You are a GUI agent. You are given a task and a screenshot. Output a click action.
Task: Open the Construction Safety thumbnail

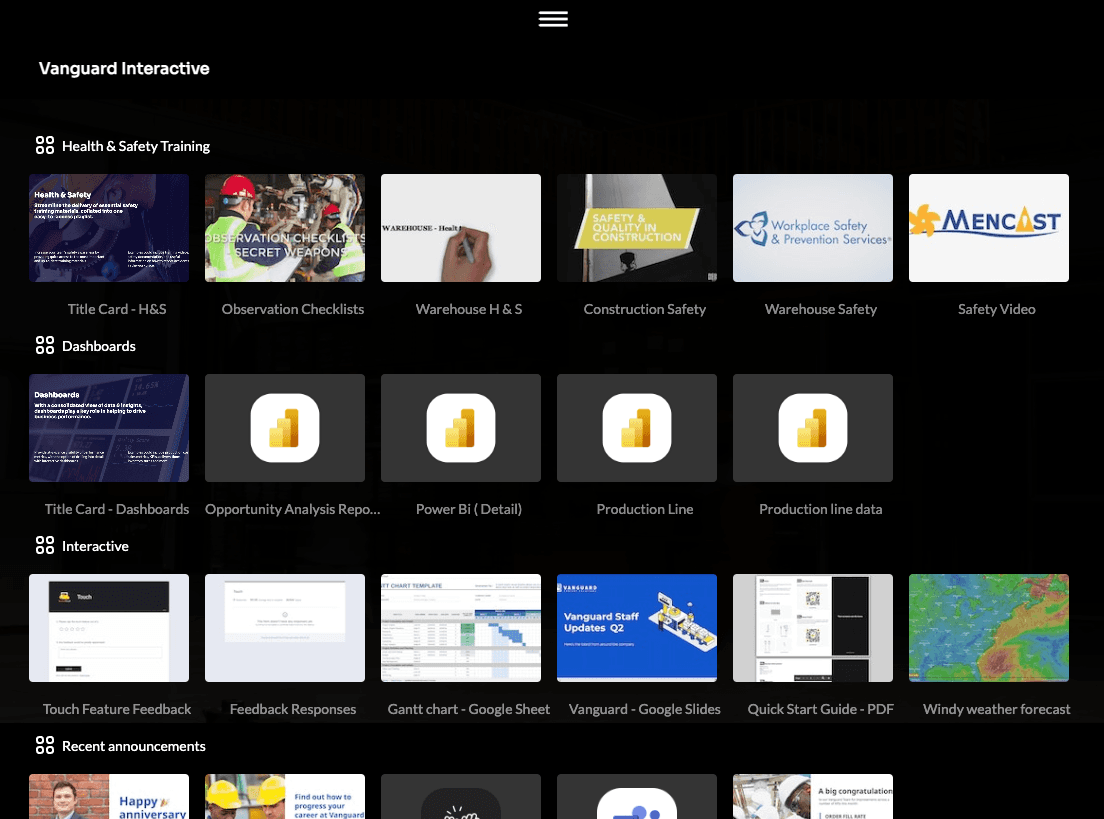[x=636, y=228]
